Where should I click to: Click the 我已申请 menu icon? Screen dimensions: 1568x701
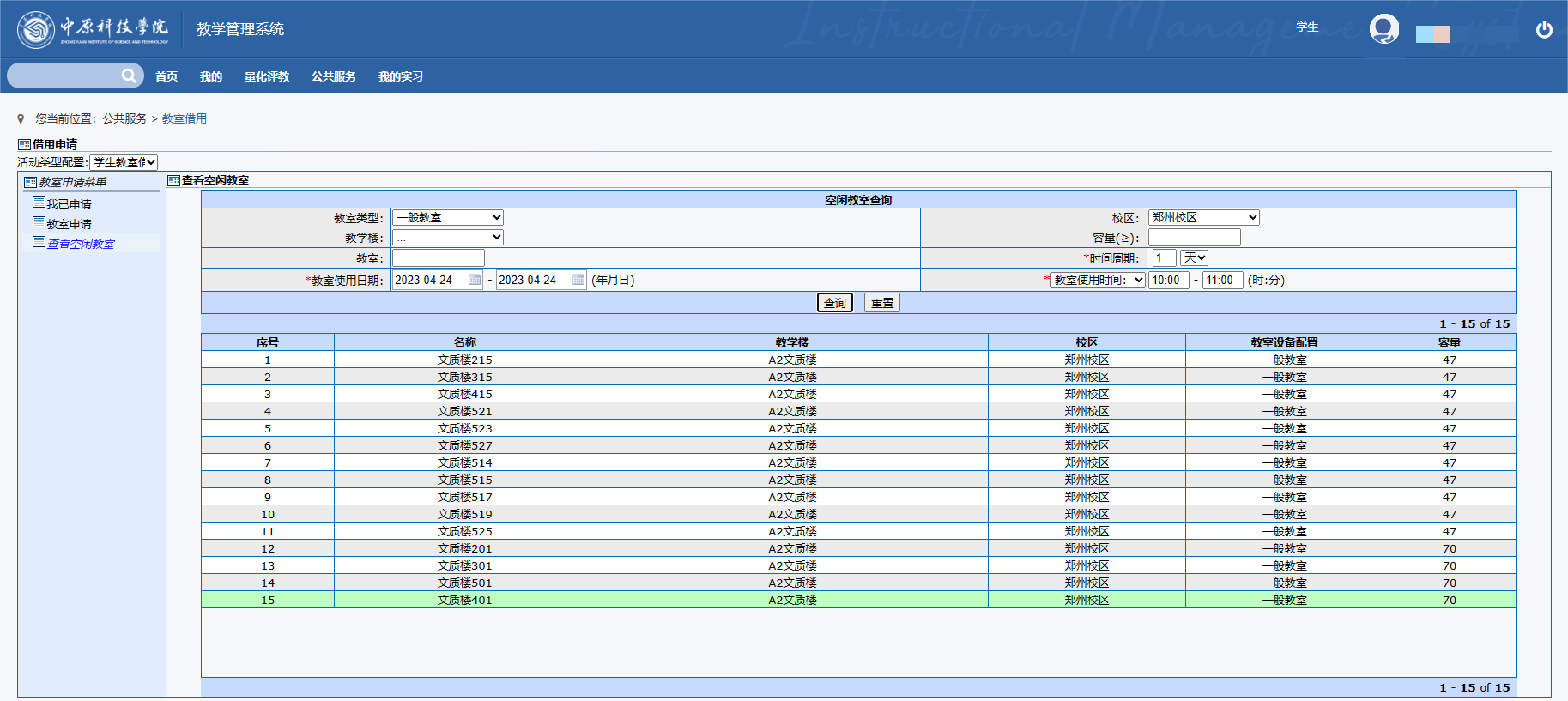(x=39, y=203)
